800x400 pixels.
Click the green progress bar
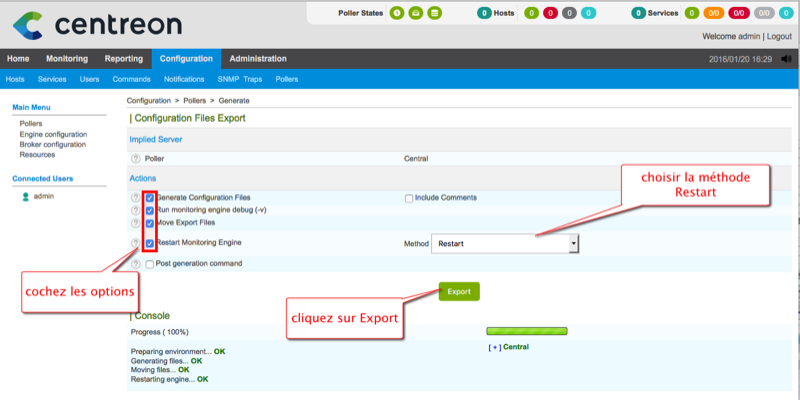[x=526, y=331]
